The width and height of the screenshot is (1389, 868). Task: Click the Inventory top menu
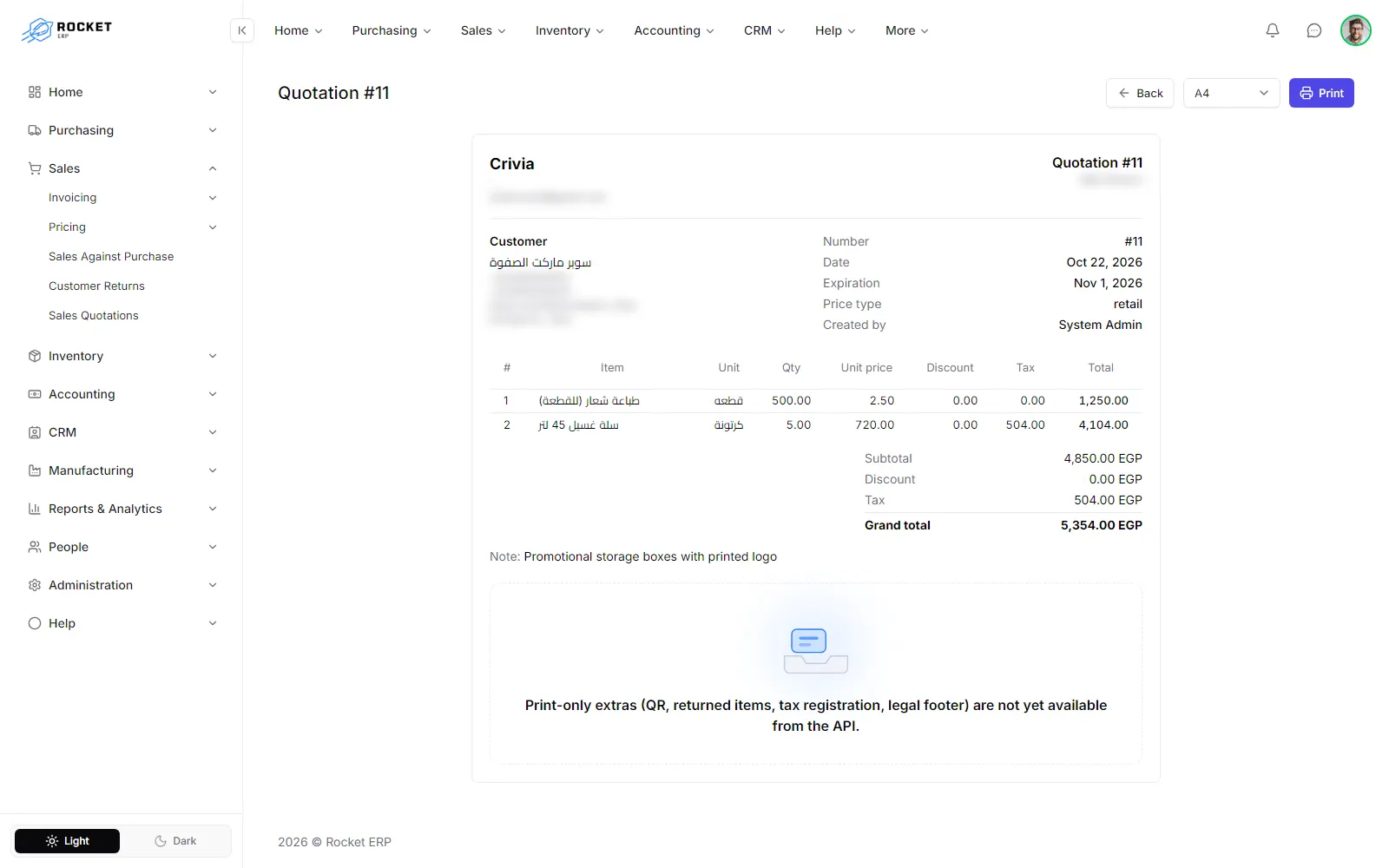(x=569, y=30)
